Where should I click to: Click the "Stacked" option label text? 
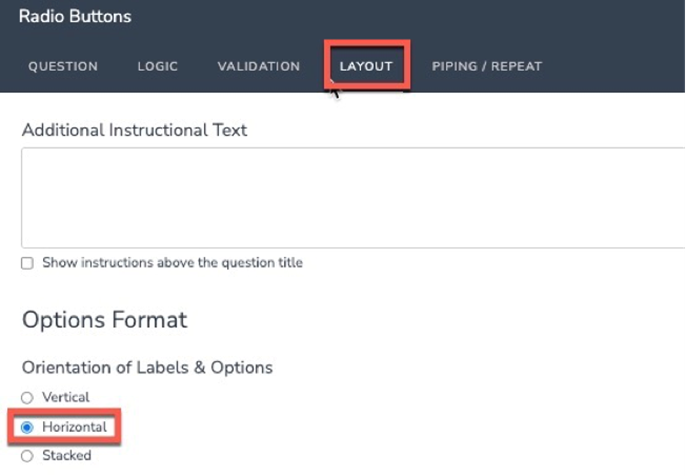click(x=66, y=456)
